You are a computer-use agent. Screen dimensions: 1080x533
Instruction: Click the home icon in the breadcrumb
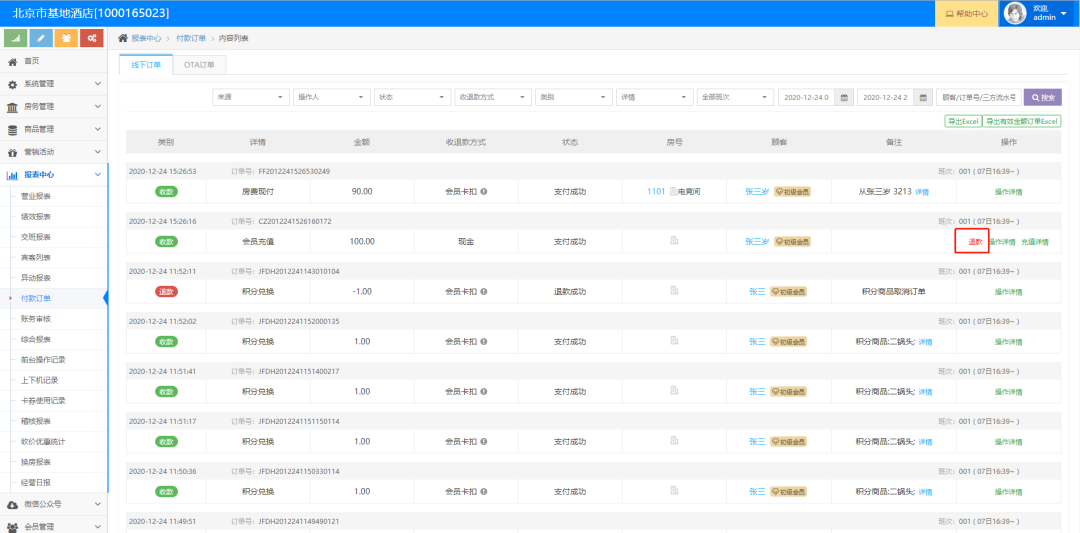(123, 38)
